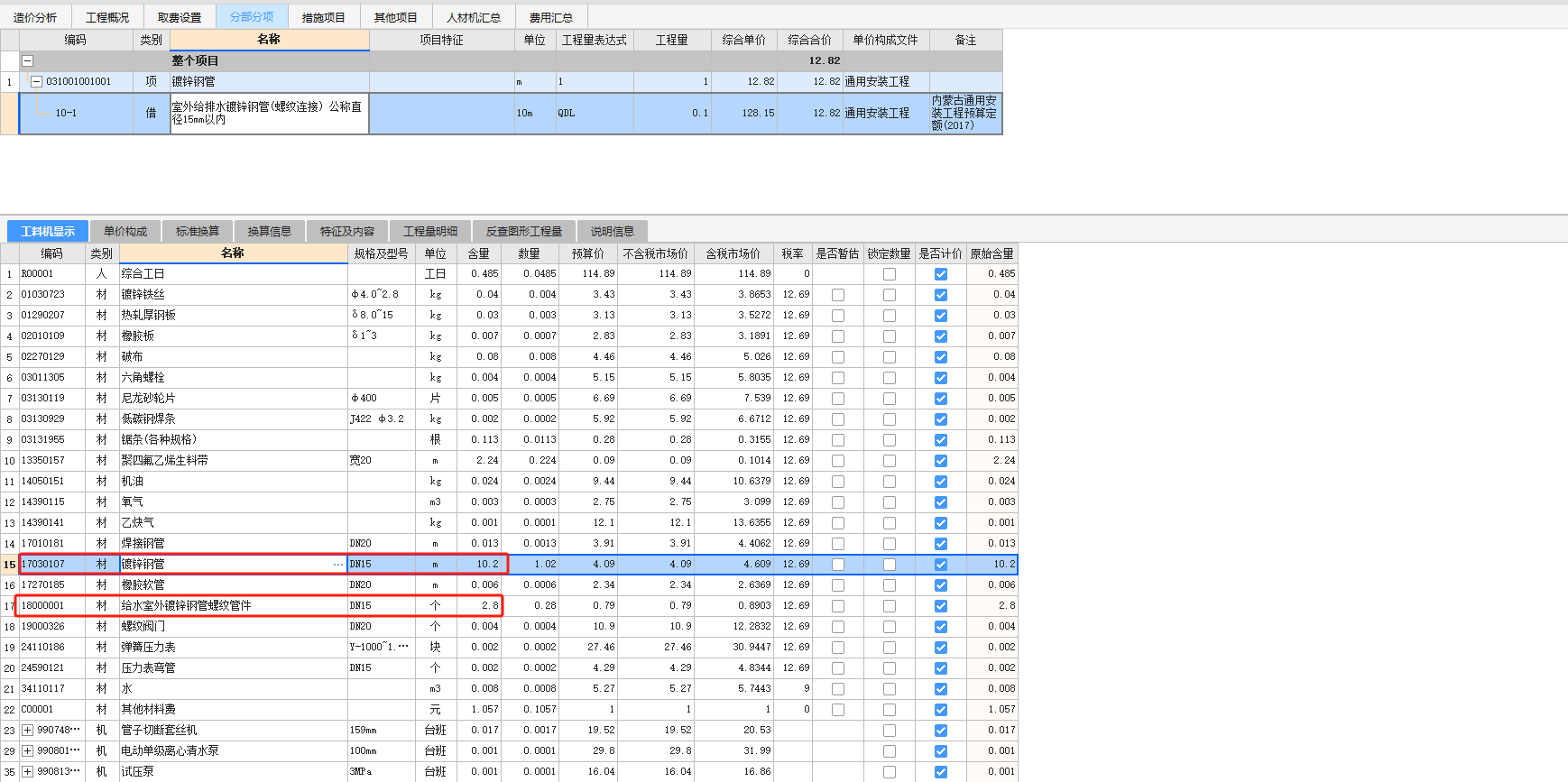Screen dimensions: 1568x782
Task: Click 原始含量 column header
Action: [992, 254]
